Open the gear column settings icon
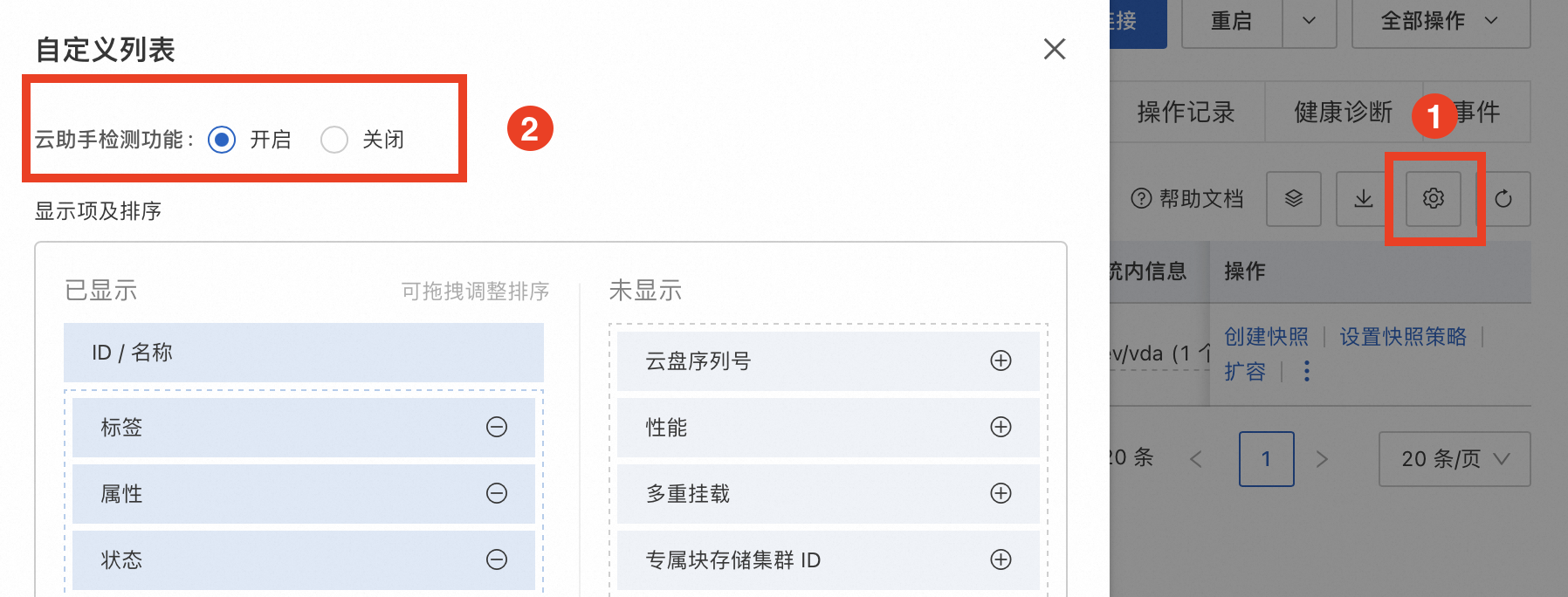The height and width of the screenshot is (597, 1568). tap(1433, 199)
